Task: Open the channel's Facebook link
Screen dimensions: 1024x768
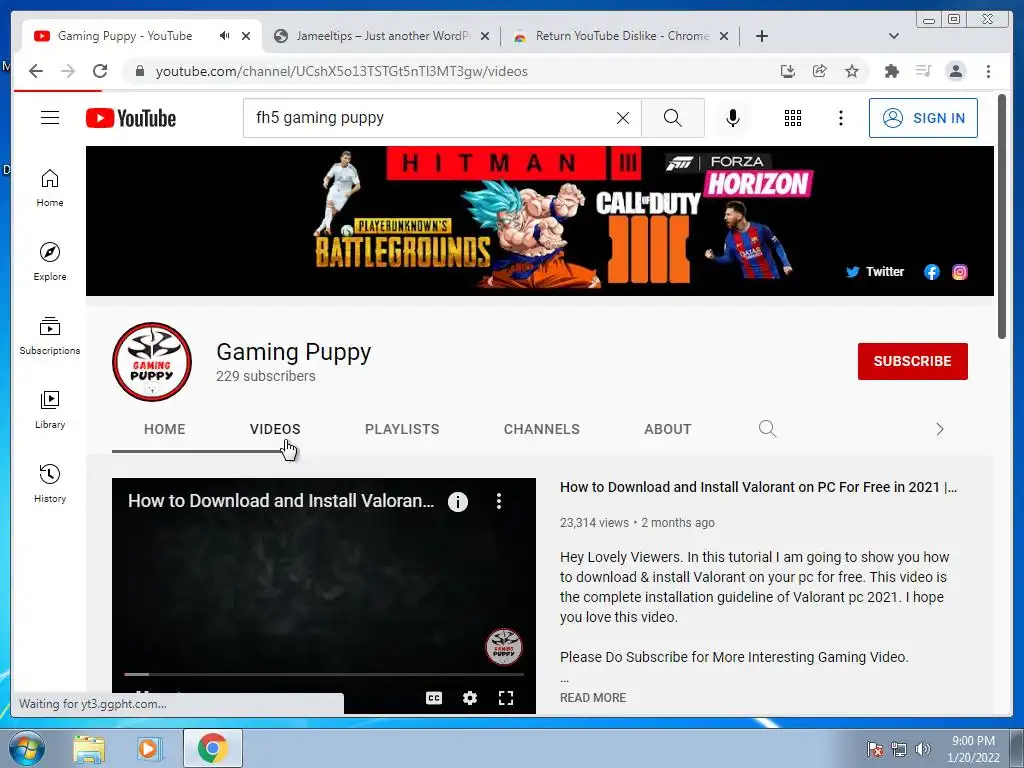Action: tap(932, 272)
